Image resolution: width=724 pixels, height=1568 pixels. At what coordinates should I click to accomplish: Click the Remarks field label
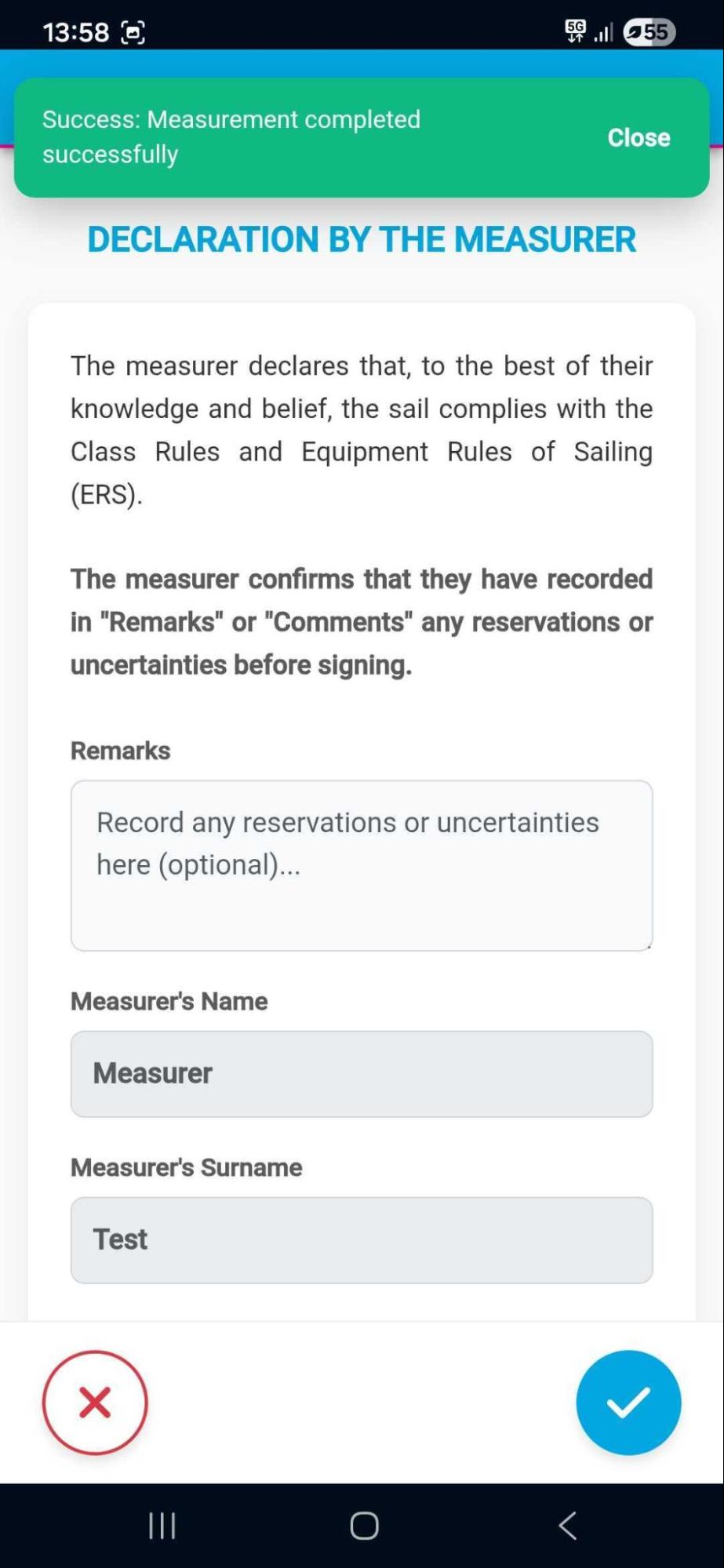(x=121, y=751)
